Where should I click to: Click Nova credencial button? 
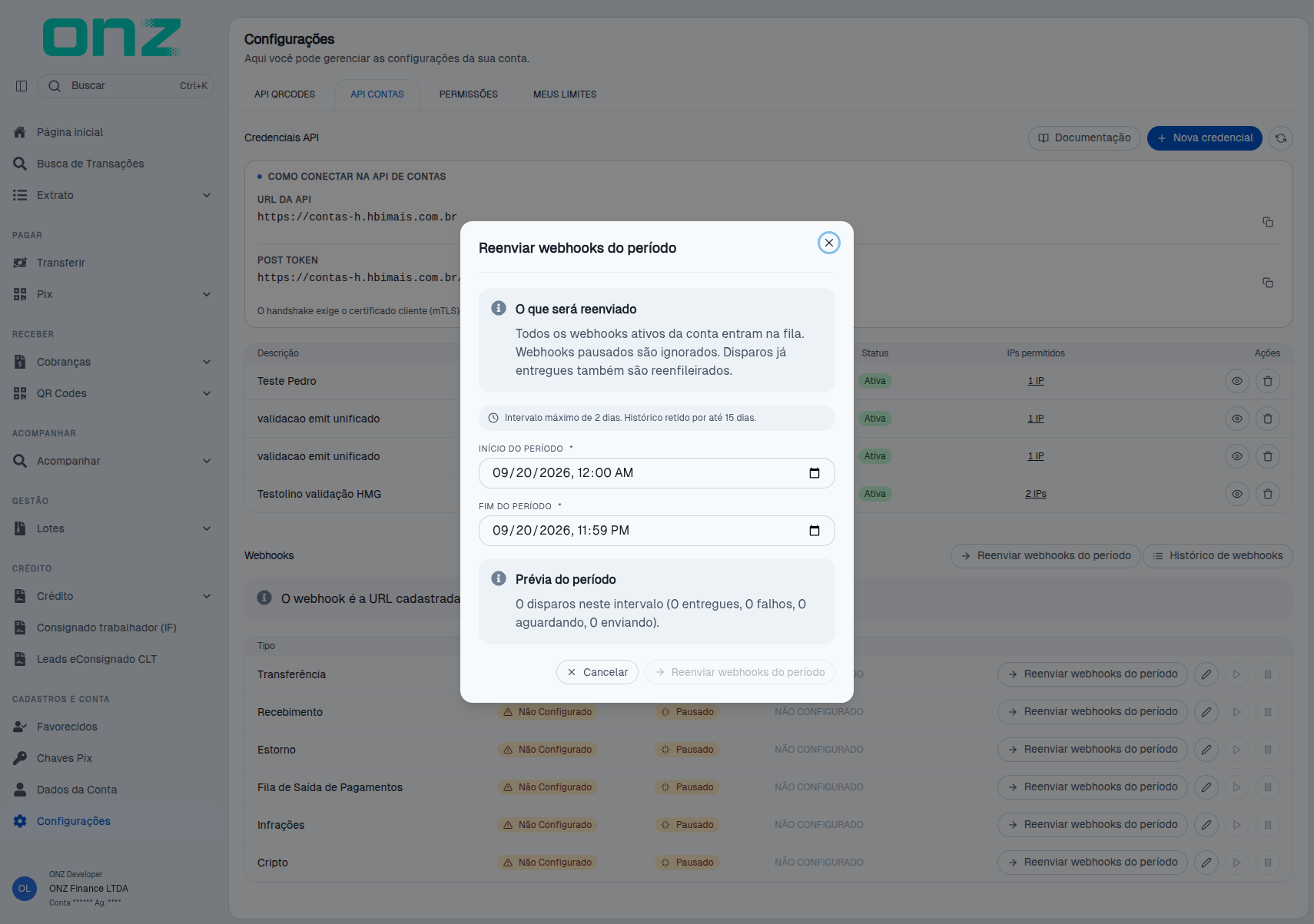point(1204,138)
